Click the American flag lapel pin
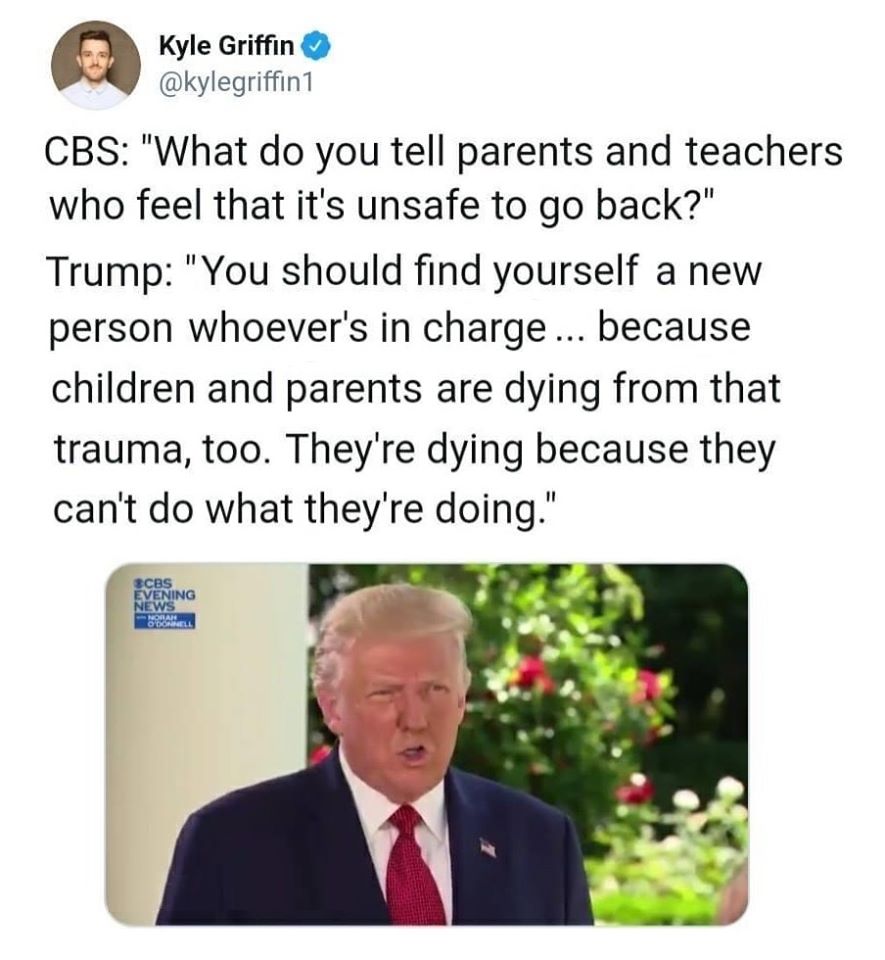This screenshot has height=960, width=885. point(488,847)
